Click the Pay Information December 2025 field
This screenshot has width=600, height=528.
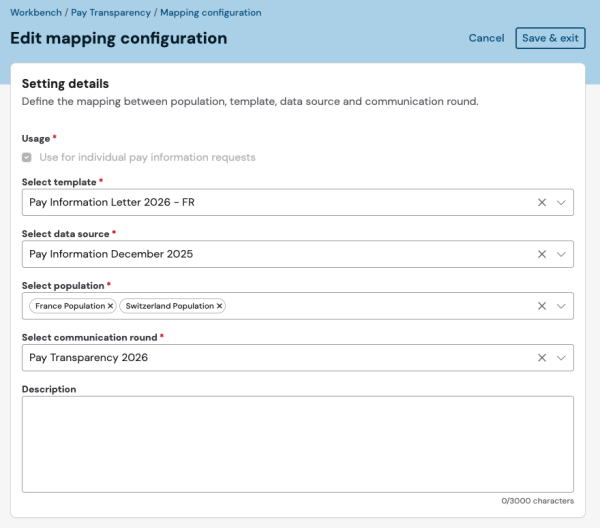pos(298,254)
